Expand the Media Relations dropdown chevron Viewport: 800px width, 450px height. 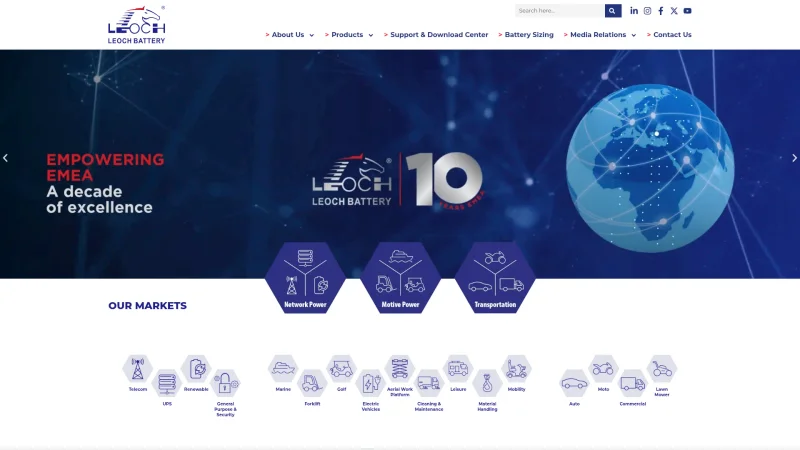click(634, 35)
